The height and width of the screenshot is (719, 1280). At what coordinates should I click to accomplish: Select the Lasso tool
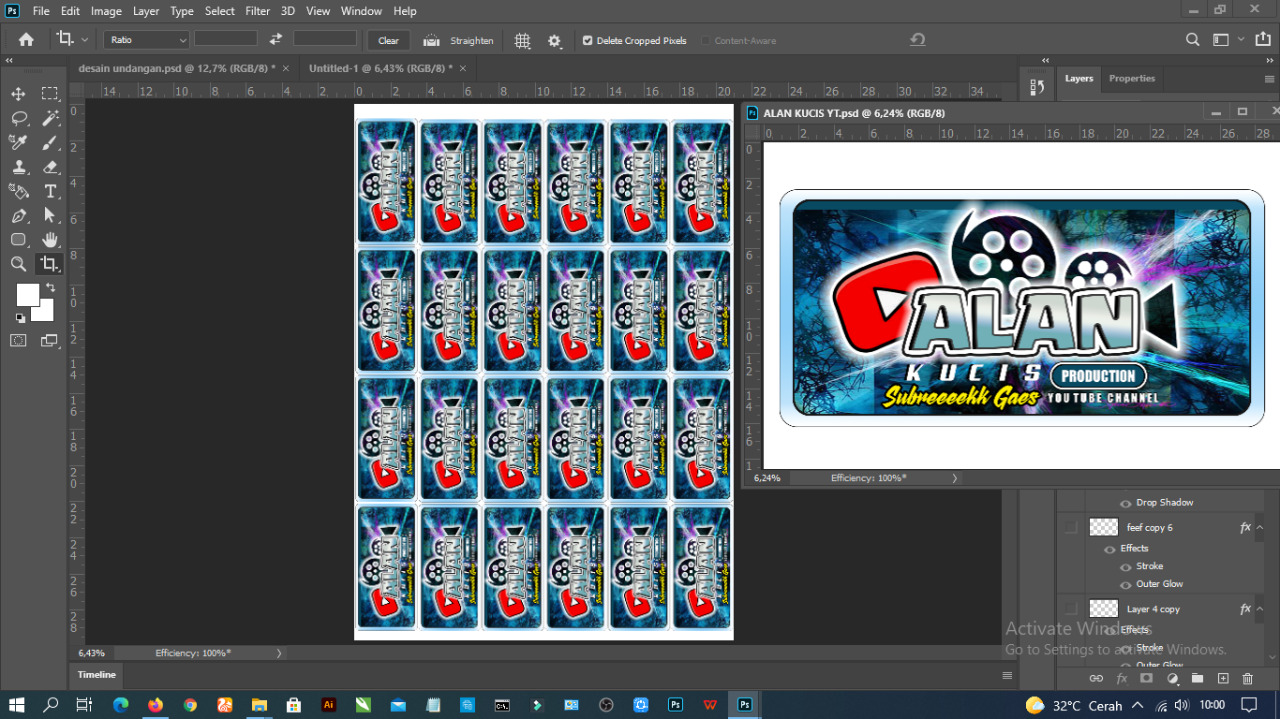click(18, 118)
